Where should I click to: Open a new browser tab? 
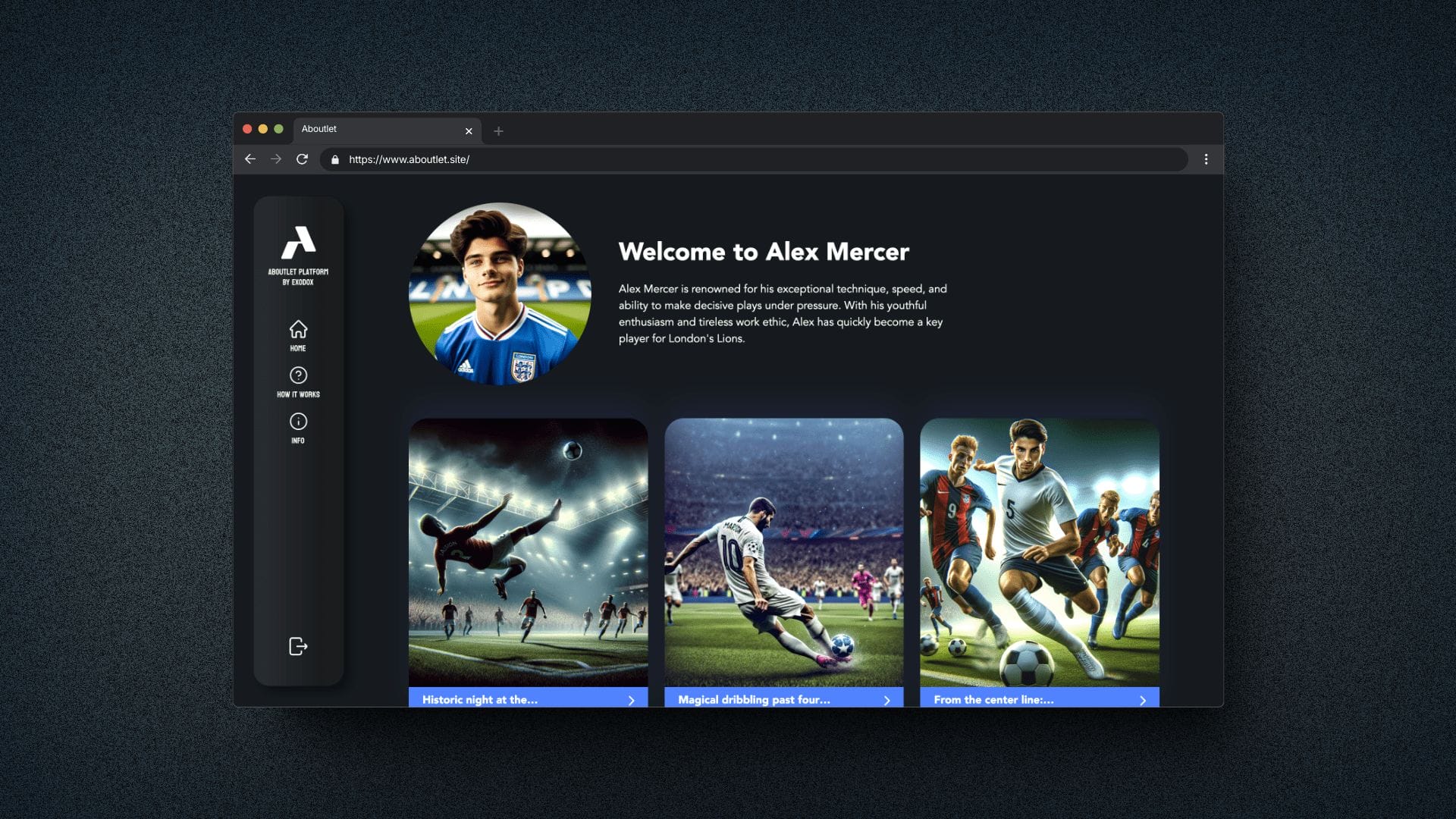coord(498,131)
